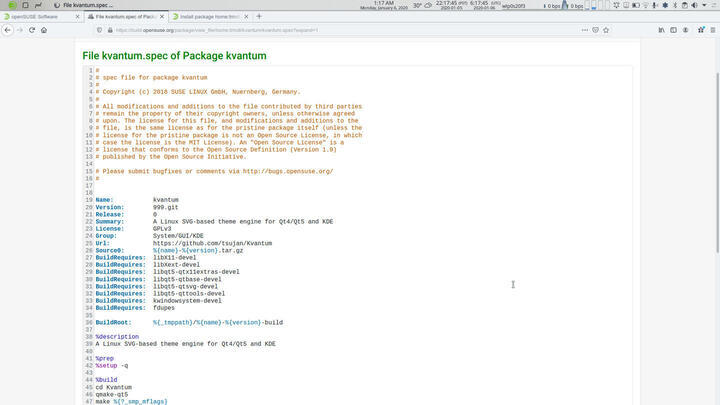
Task: Reload the kvantum.spec page
Action: [32, 30]
